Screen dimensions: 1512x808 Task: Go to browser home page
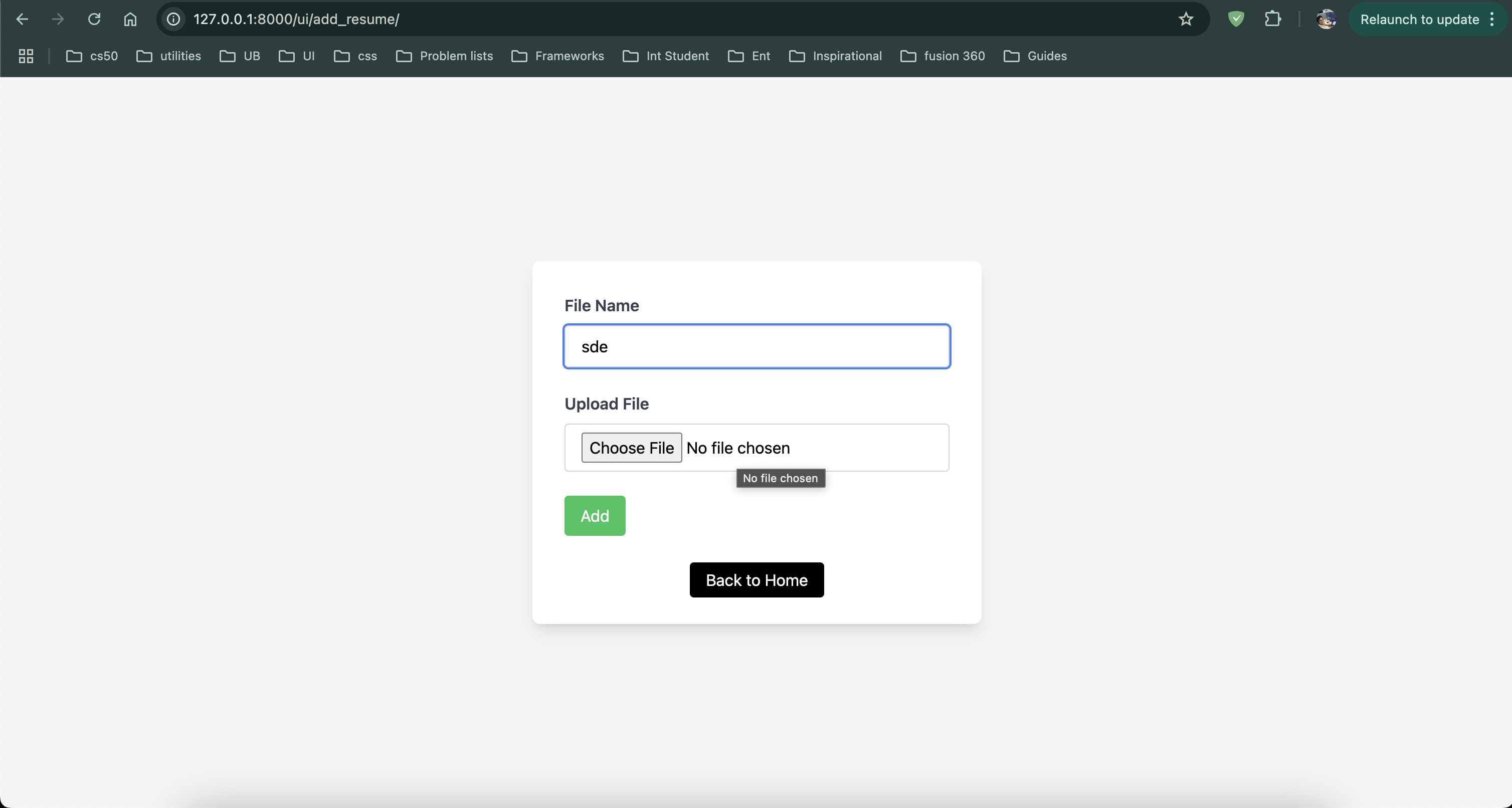130,20
